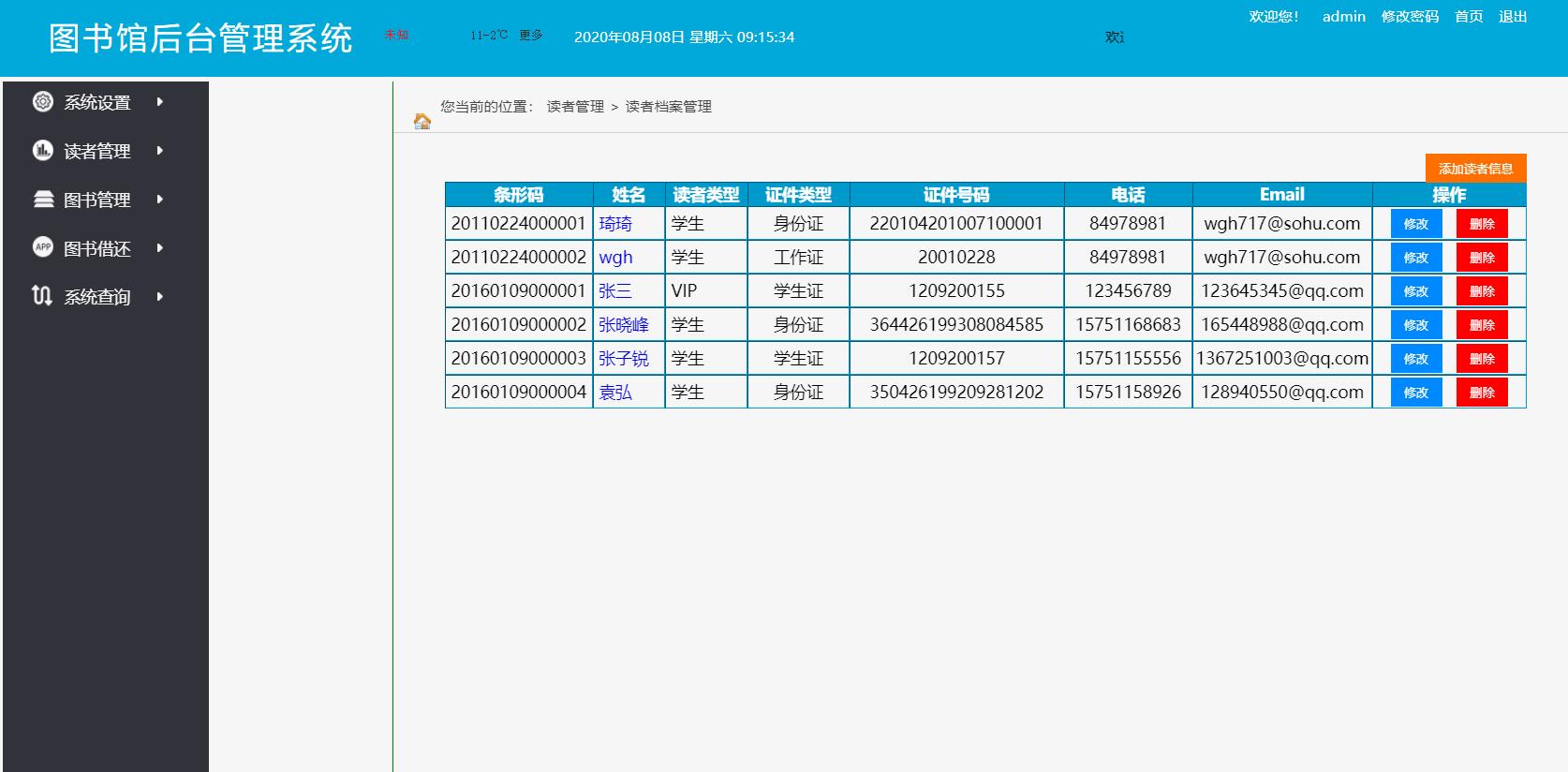Click the 退出 logout link
Viewport: 1568px width, 772px height.
[x=1513, y=16]
